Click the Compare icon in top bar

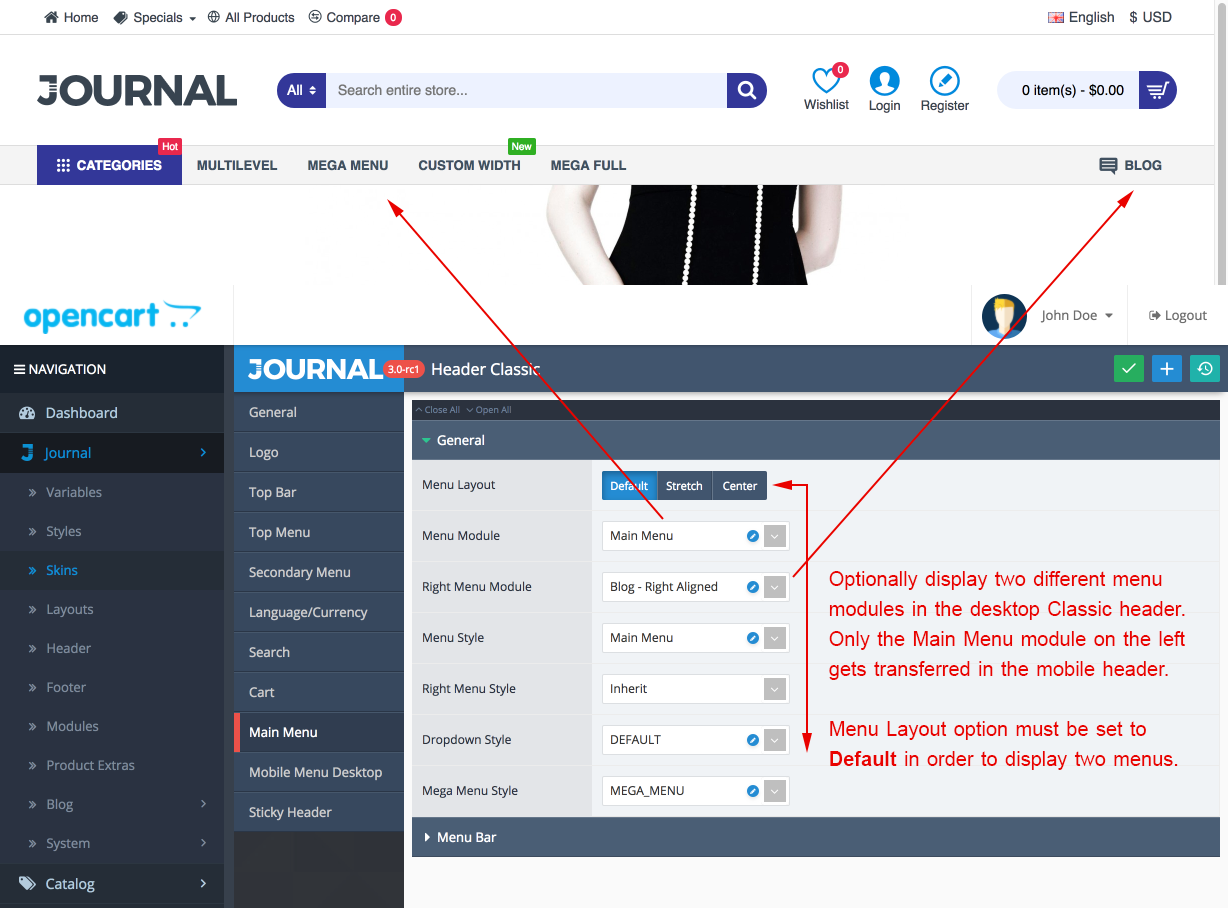[x=315, y=17]
